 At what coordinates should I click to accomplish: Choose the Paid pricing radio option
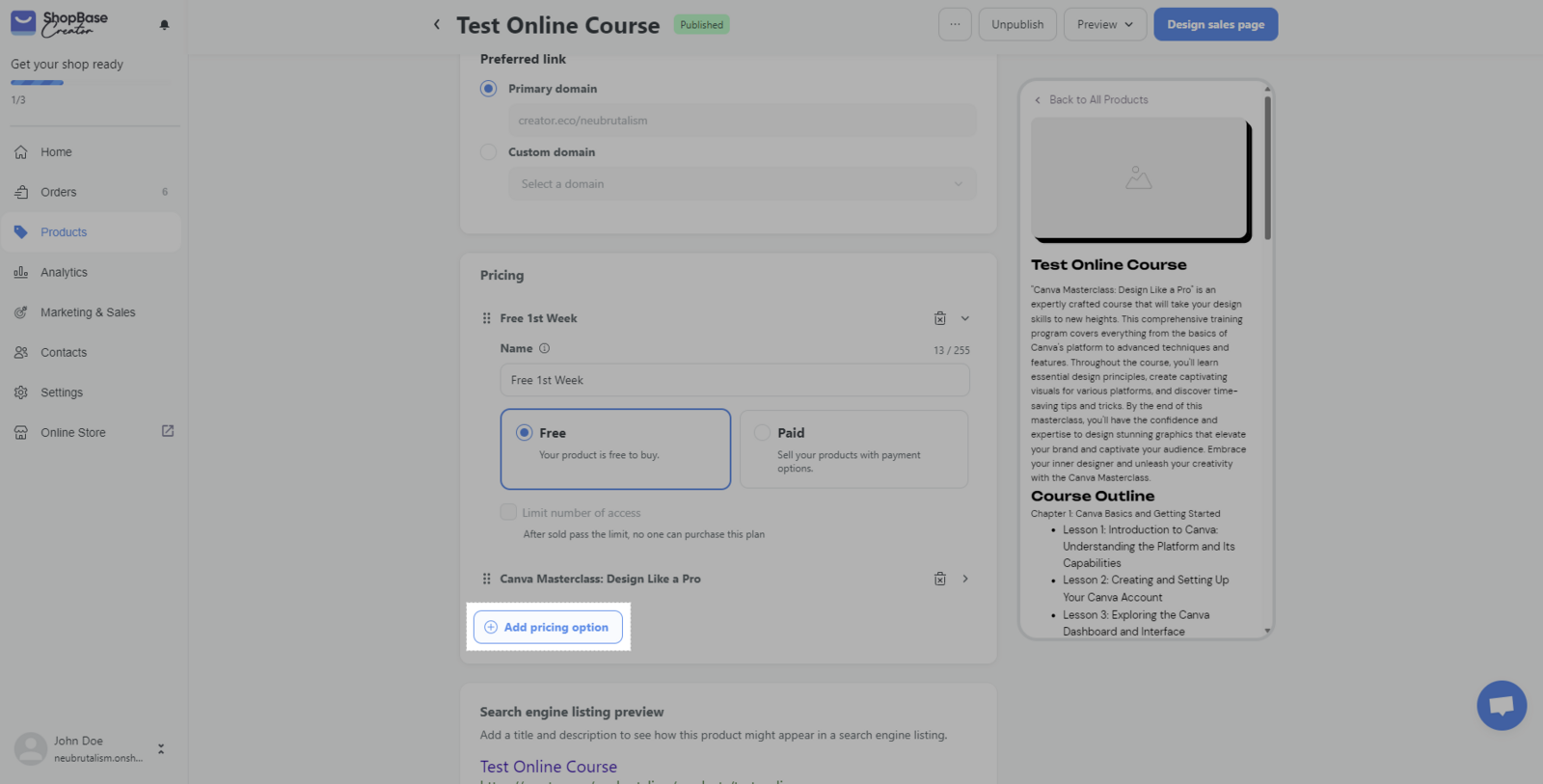[x=763, y=433]
